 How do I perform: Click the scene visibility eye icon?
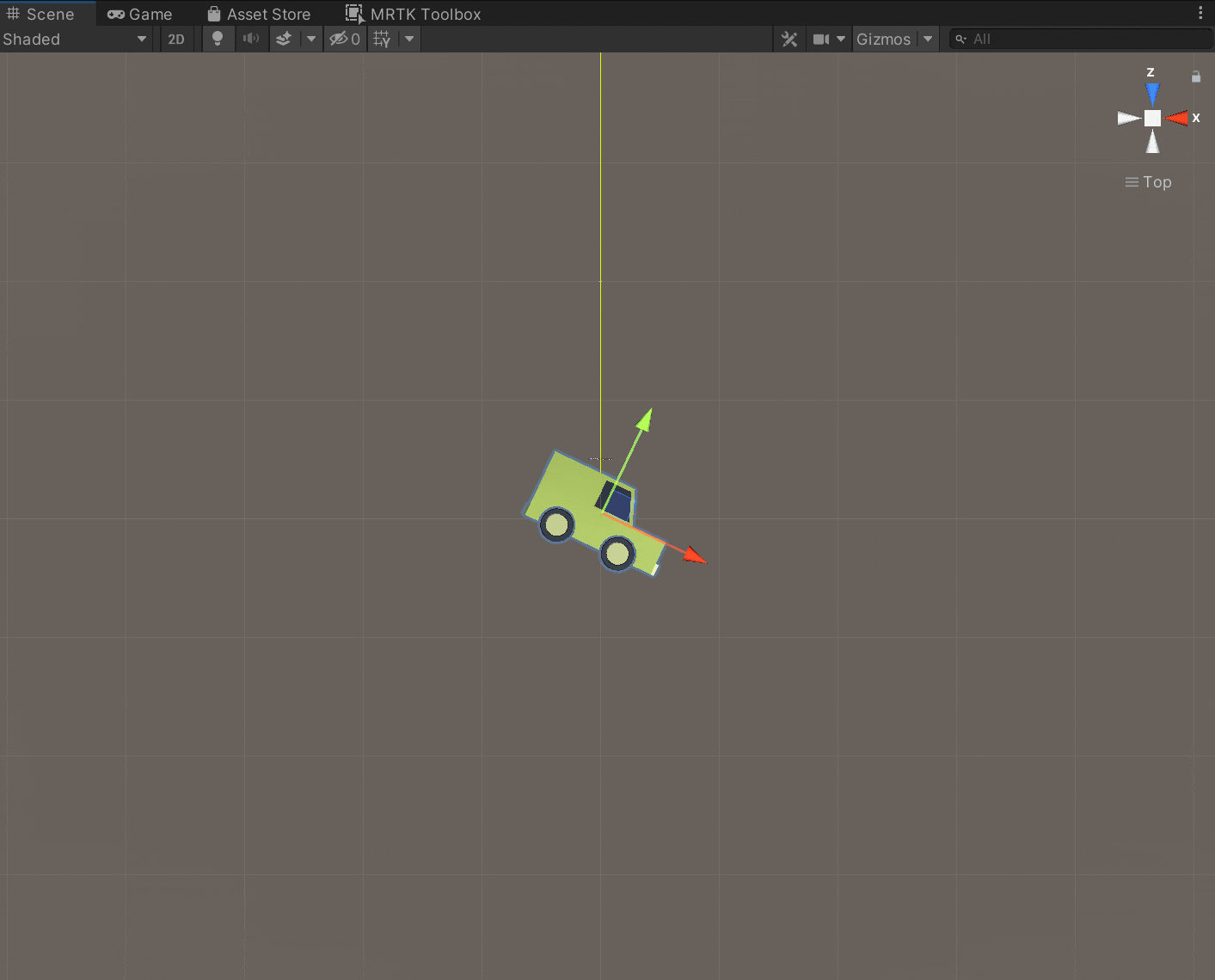pos(341,39)
